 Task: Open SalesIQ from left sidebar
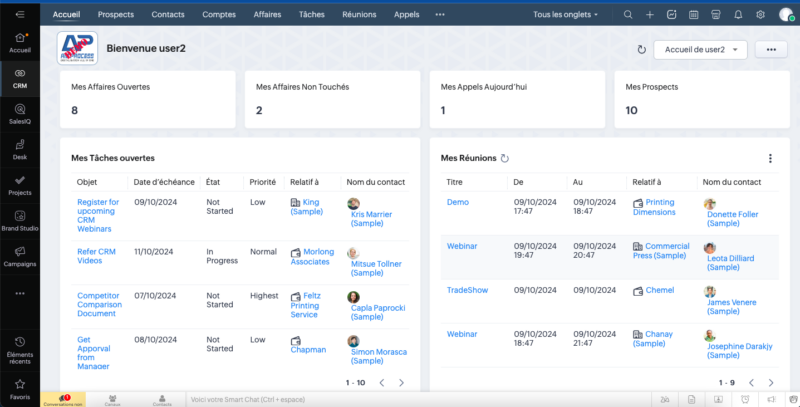coord(20,113)
